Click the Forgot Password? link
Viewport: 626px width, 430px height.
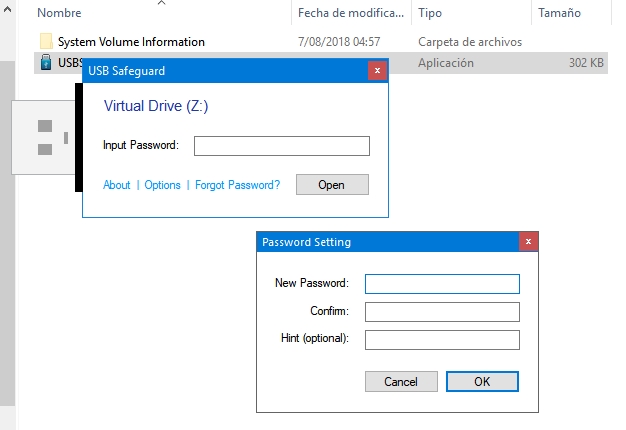tap(238, 185)
